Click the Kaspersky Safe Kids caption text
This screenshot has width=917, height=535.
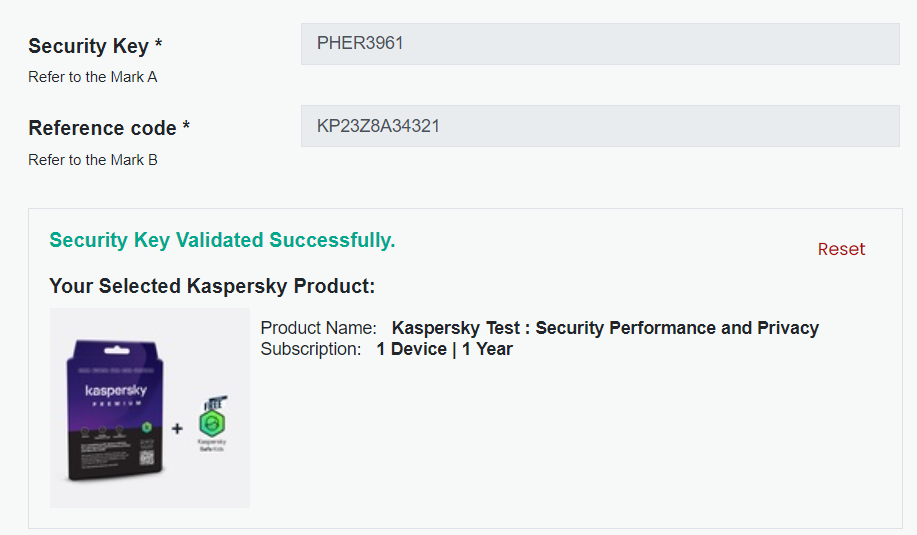click(x=212, y=445)
